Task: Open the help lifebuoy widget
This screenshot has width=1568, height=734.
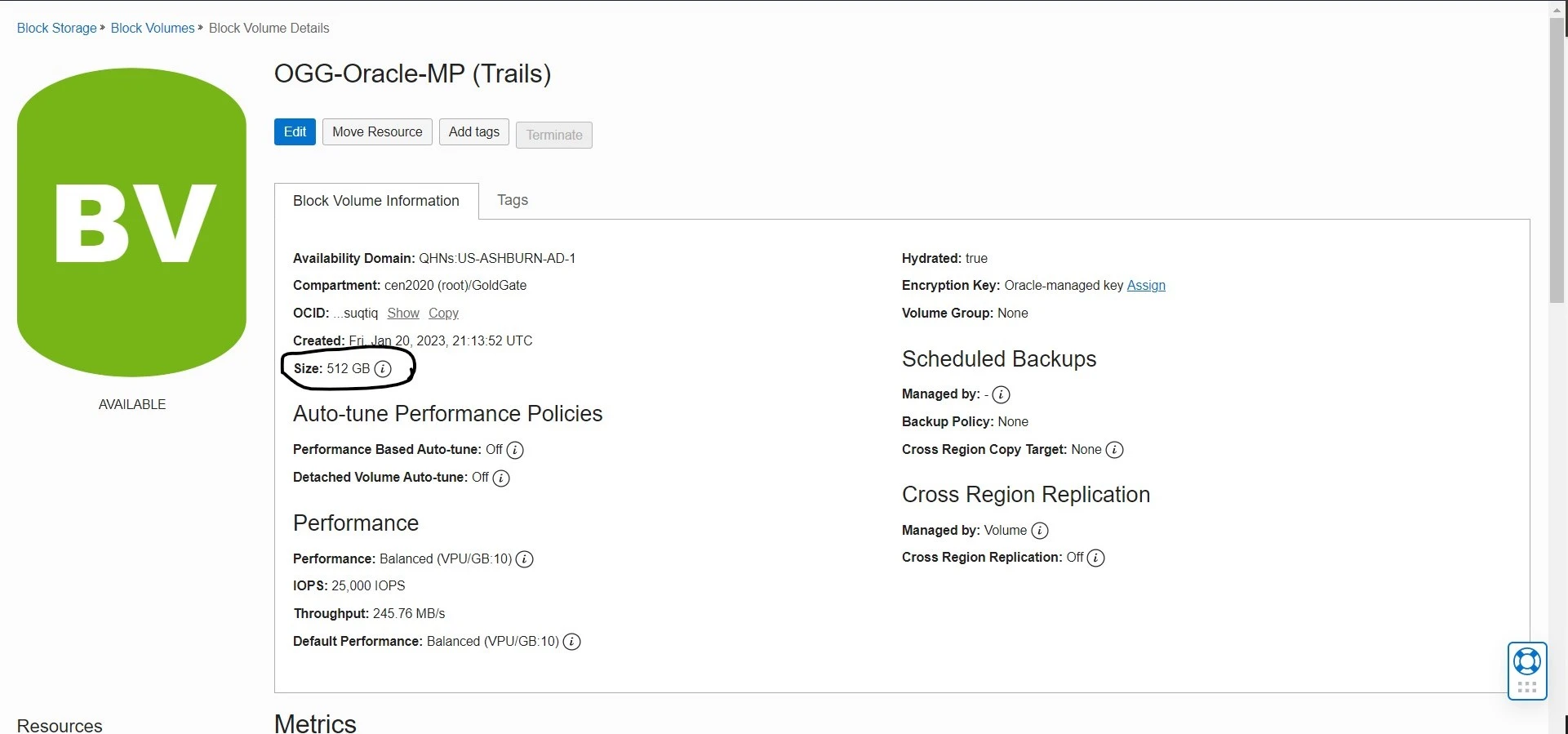Action: point(1526,661)
